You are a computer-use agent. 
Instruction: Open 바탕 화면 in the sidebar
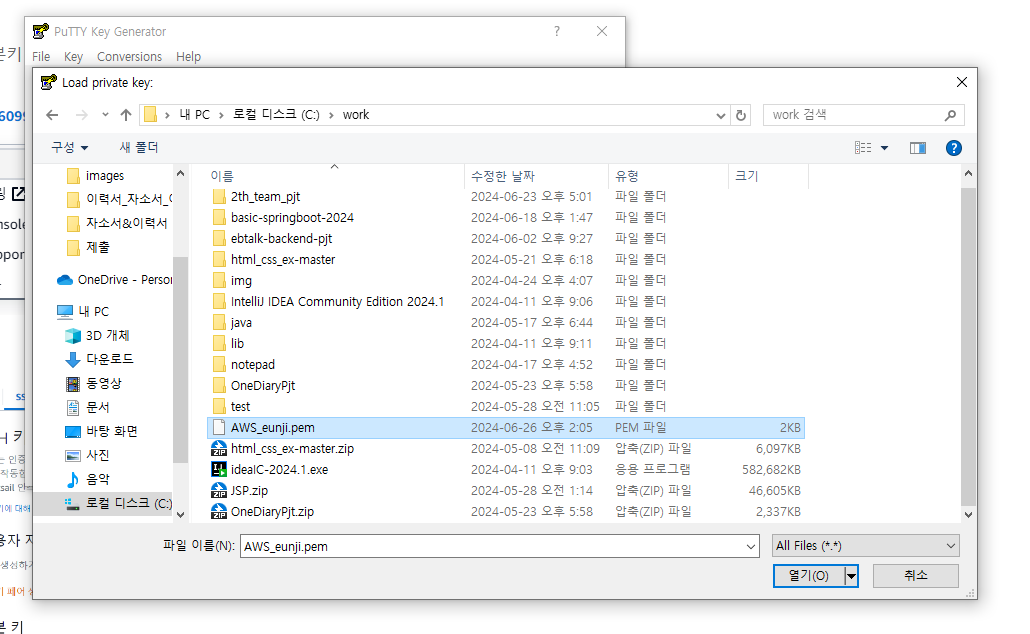[112, 432]
